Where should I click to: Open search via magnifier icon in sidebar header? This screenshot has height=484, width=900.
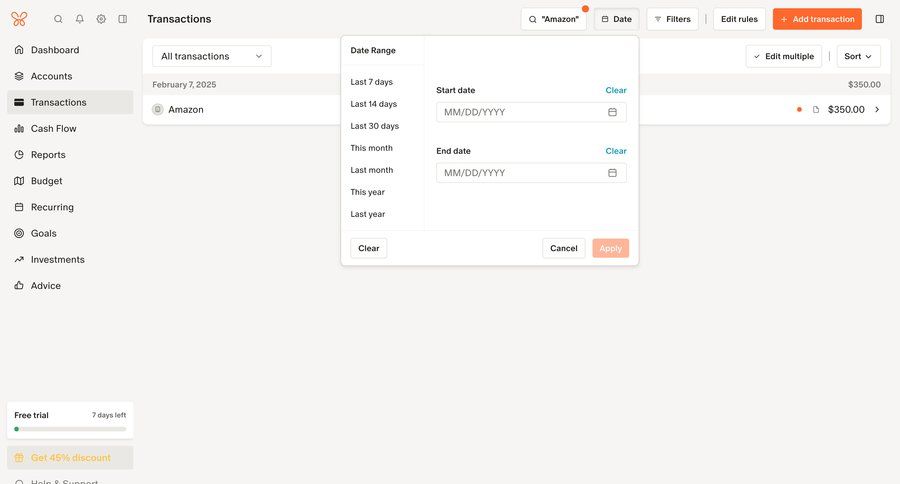58,19
